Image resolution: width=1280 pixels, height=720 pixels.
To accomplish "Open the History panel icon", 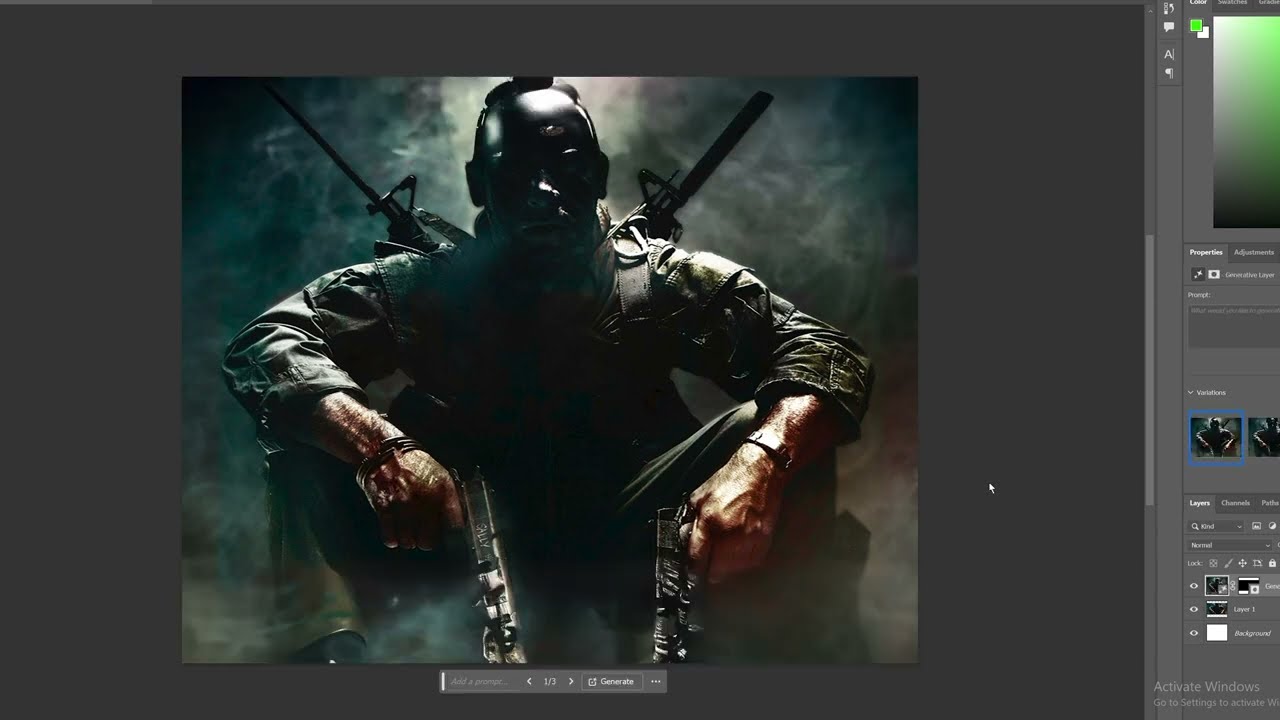I will click(x=1169, y=8).
